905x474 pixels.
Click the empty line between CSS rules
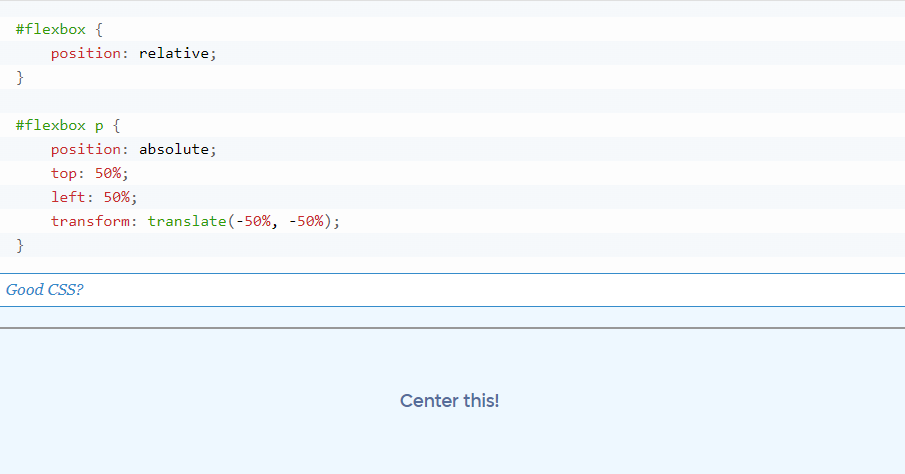(452, 101)
